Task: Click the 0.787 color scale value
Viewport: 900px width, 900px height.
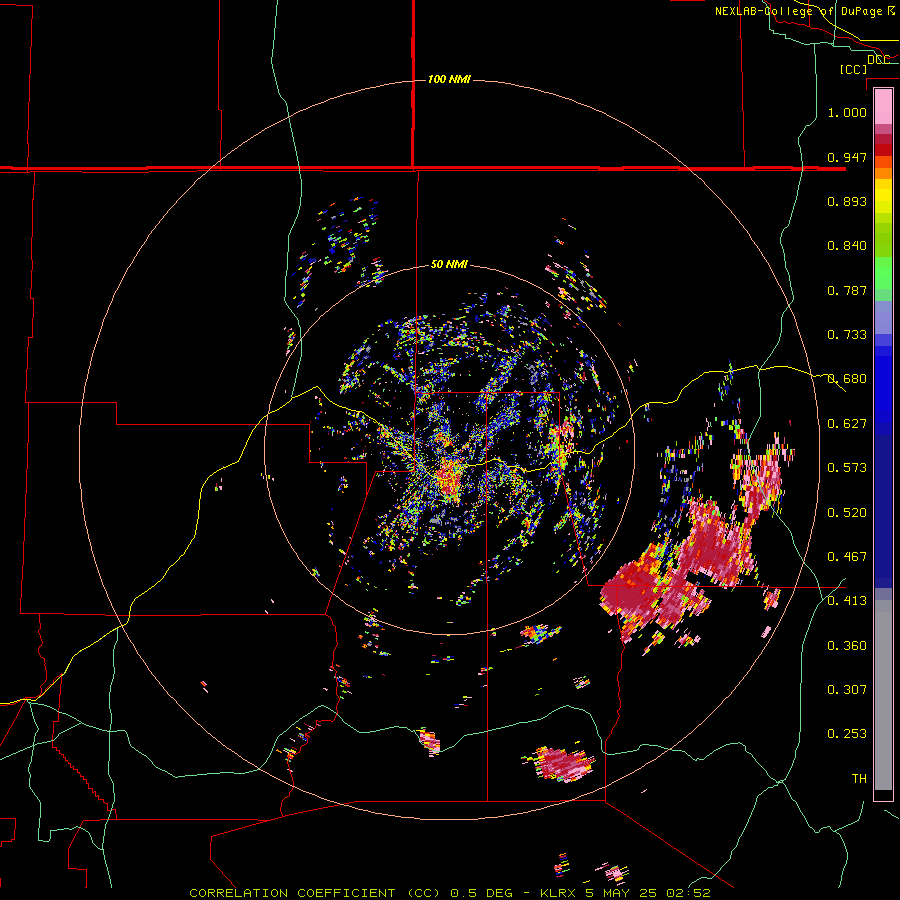Action: click(x=847, y=290)
